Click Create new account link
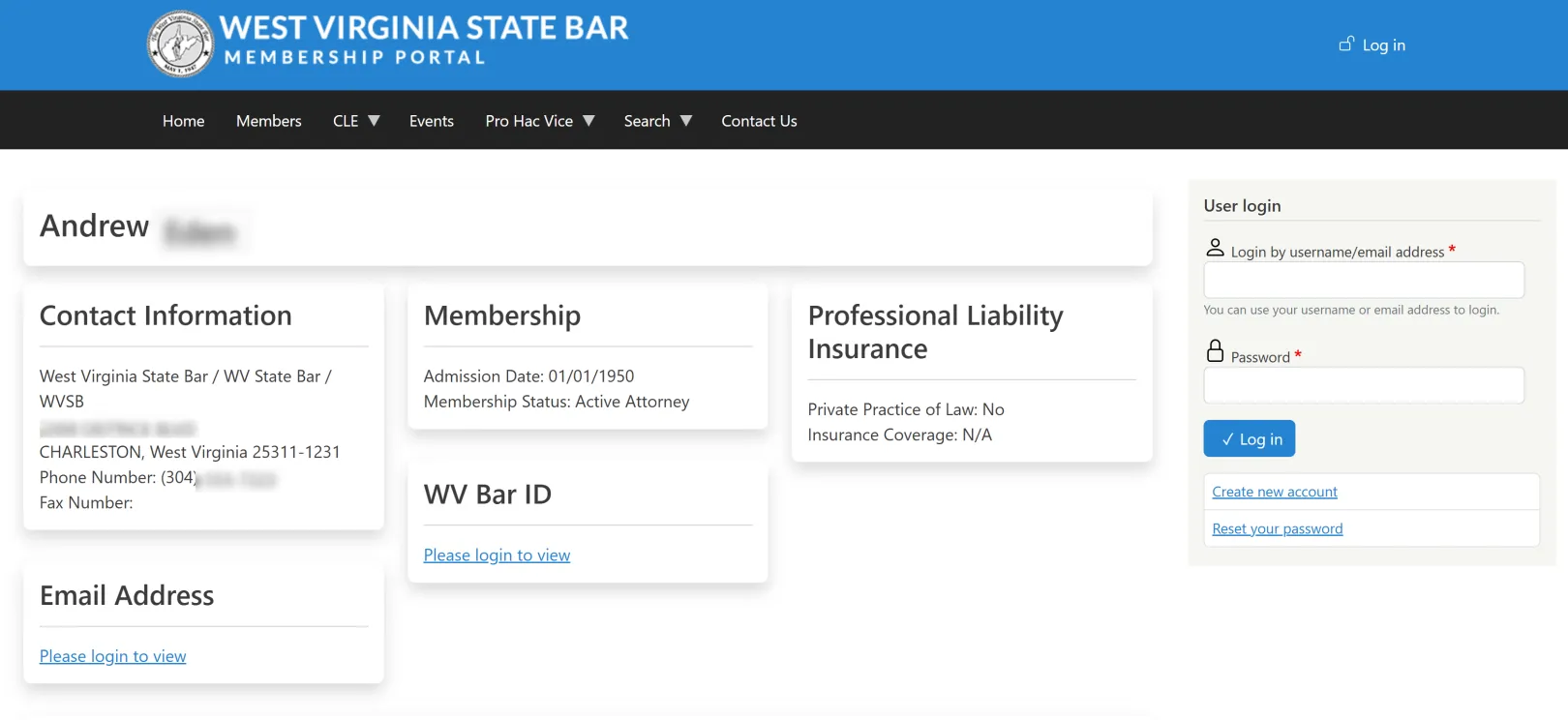 click(x=1275, y=492)
